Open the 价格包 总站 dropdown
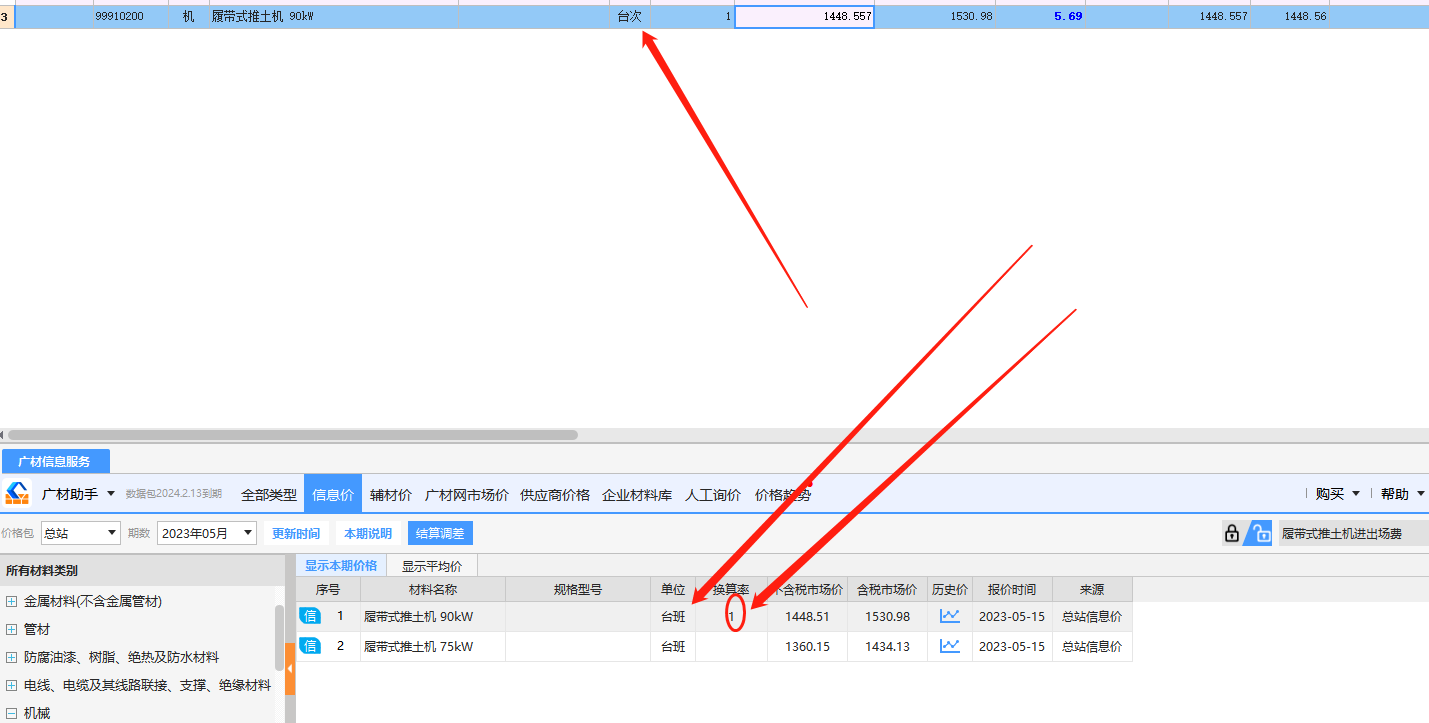This screenshot has width=1429, height=723. pos(81,533)
